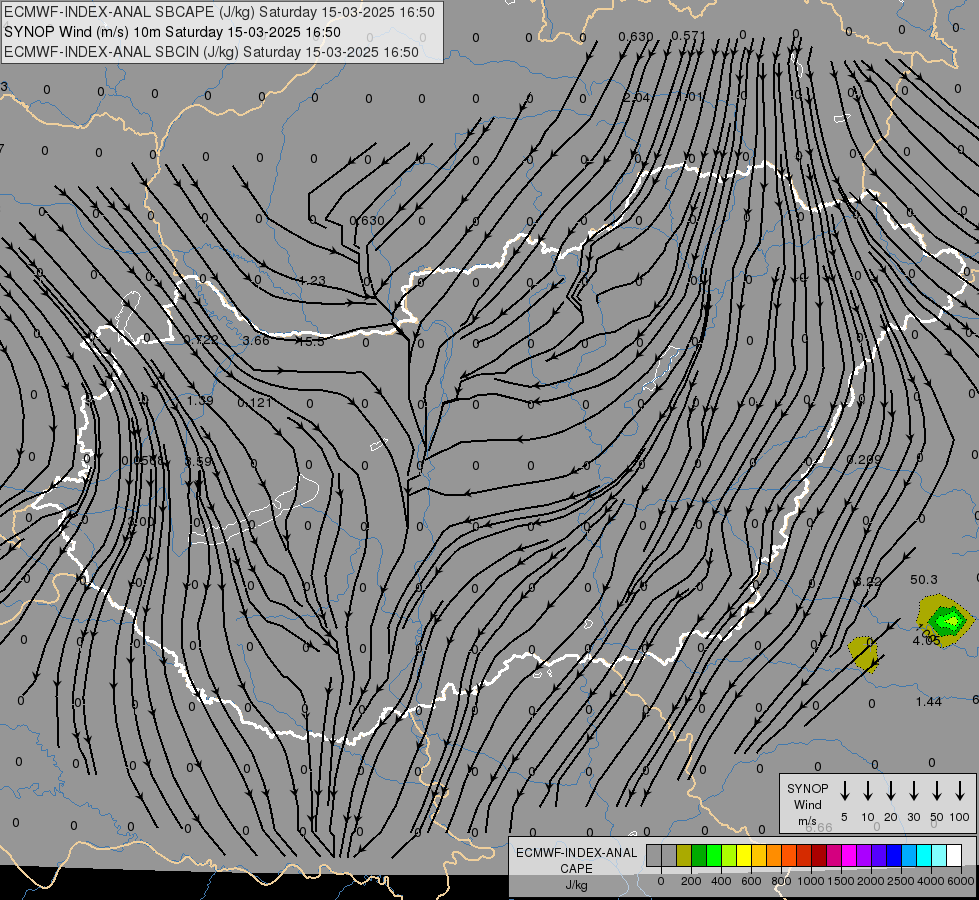The width and height of the screenshot is (979, 900).
Task: Click the 30 m/s wind arrow in legend
Action: click(x=913, y=791)
